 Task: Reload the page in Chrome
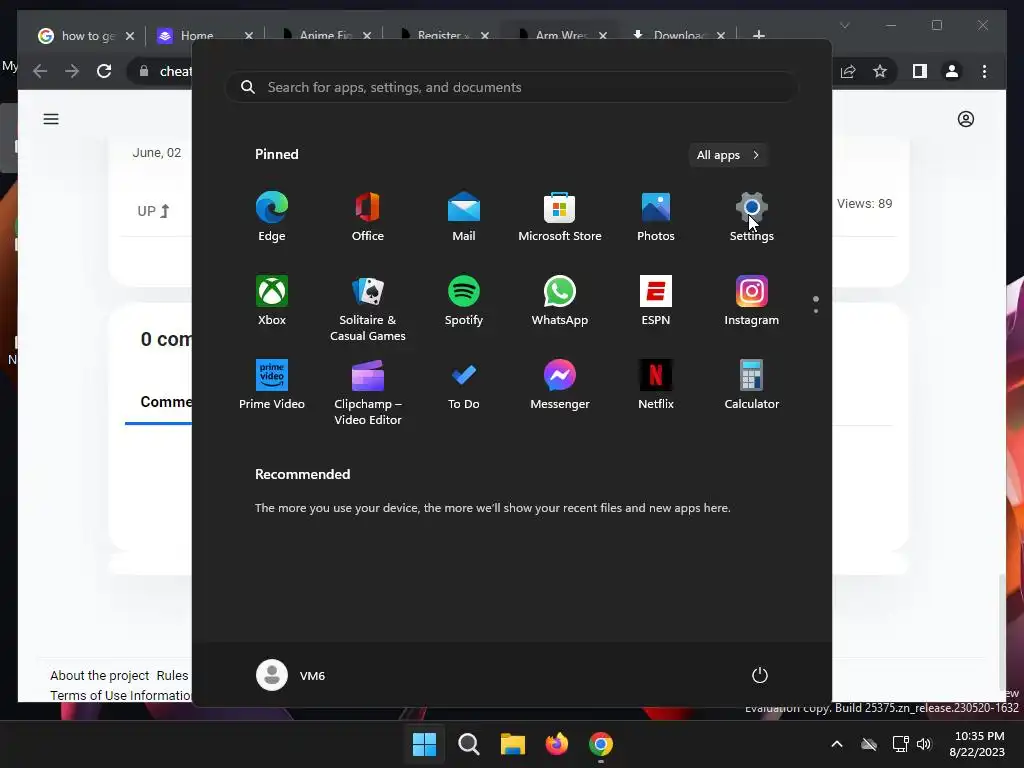[104, 71]
